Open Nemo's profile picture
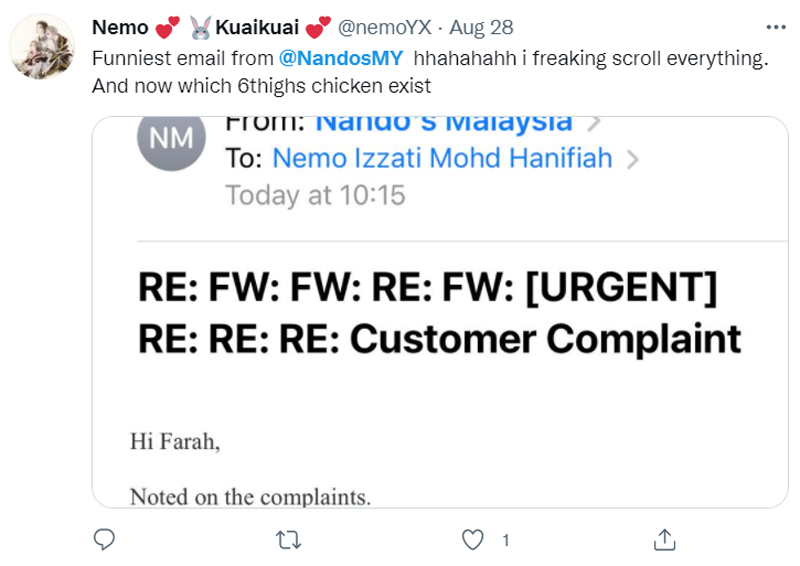 pyautogui.click(x=43, y=46)
